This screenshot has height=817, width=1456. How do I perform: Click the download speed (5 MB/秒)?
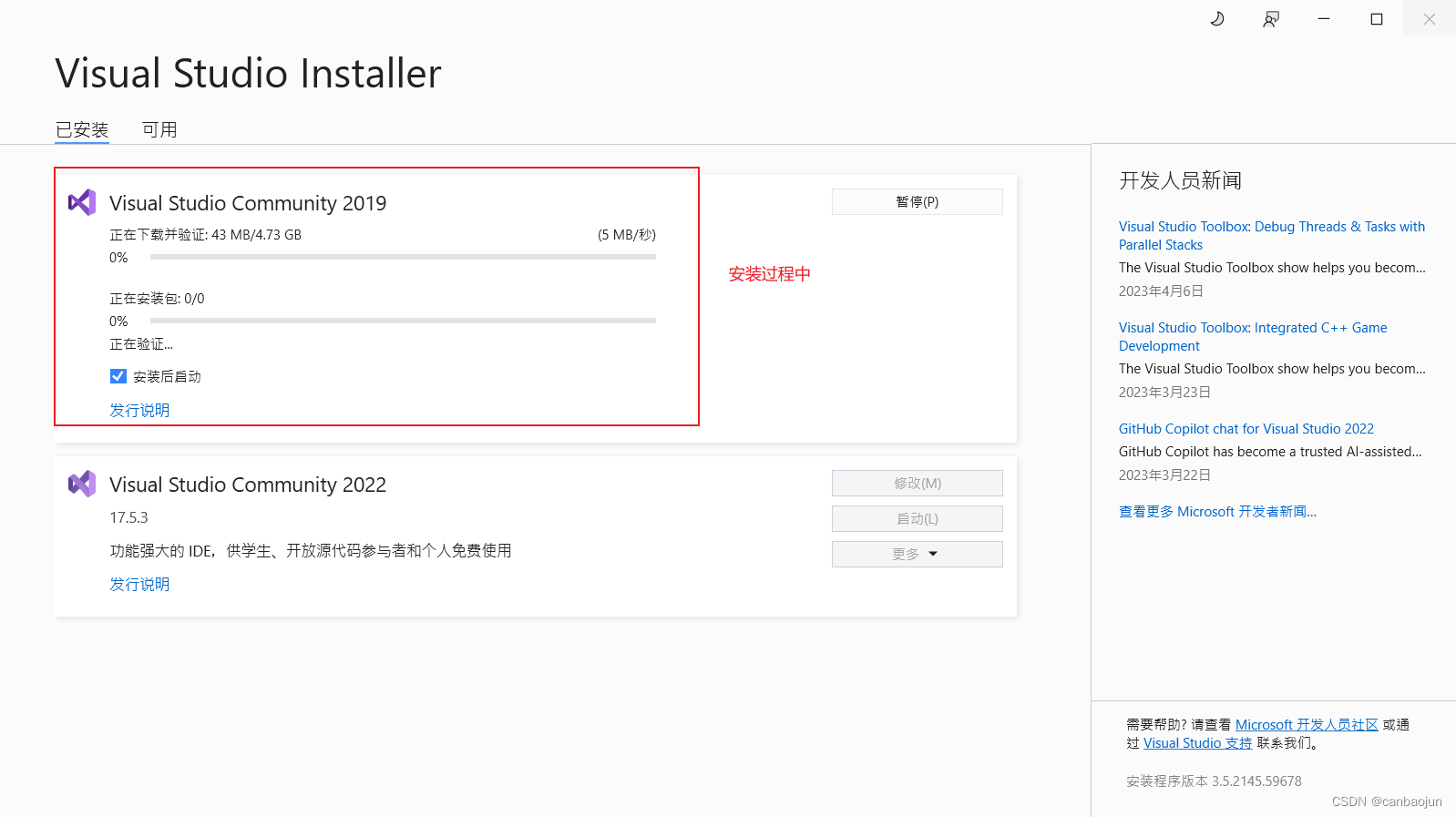627,234
